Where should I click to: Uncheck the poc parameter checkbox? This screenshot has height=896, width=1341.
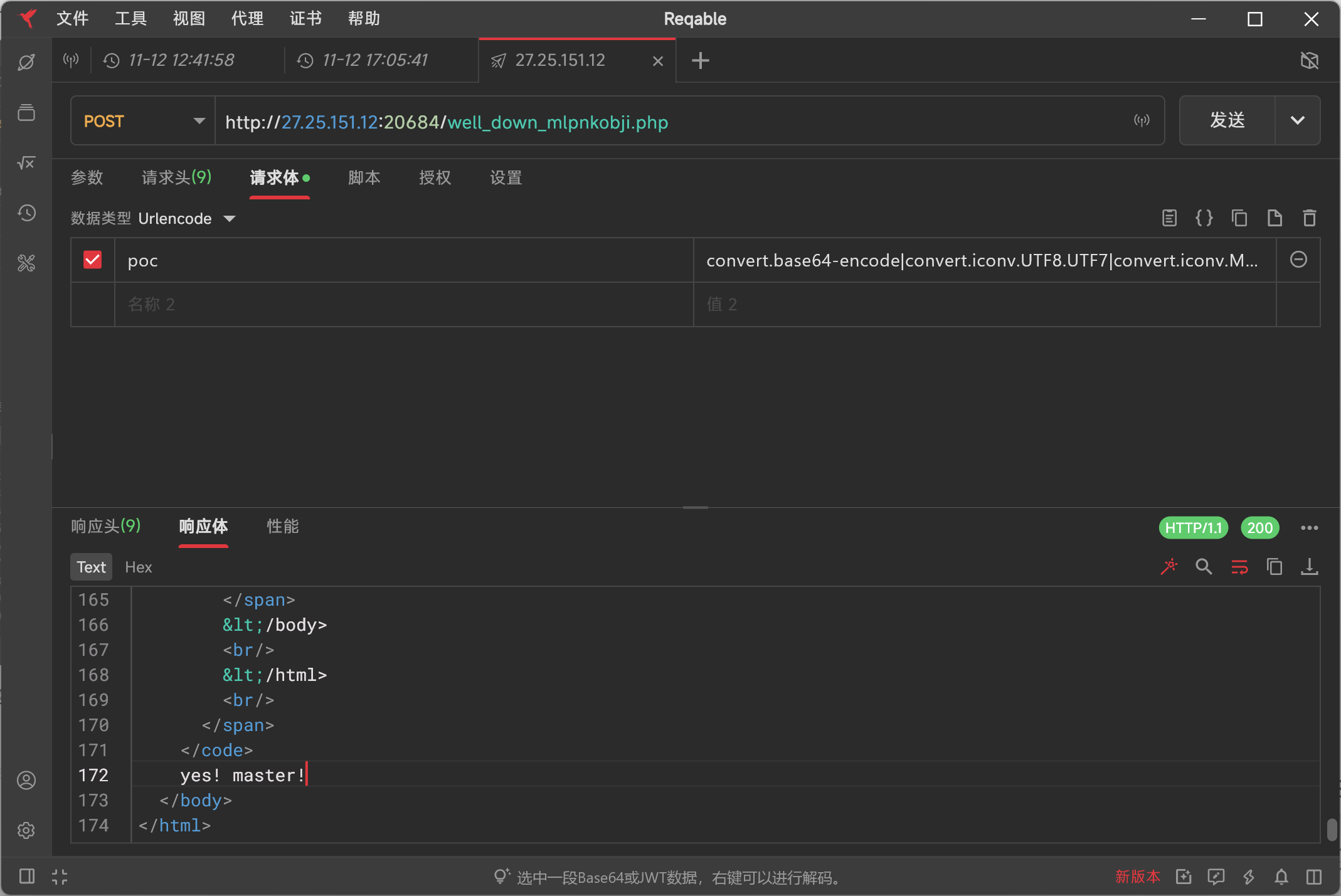[x=92, y=260]
